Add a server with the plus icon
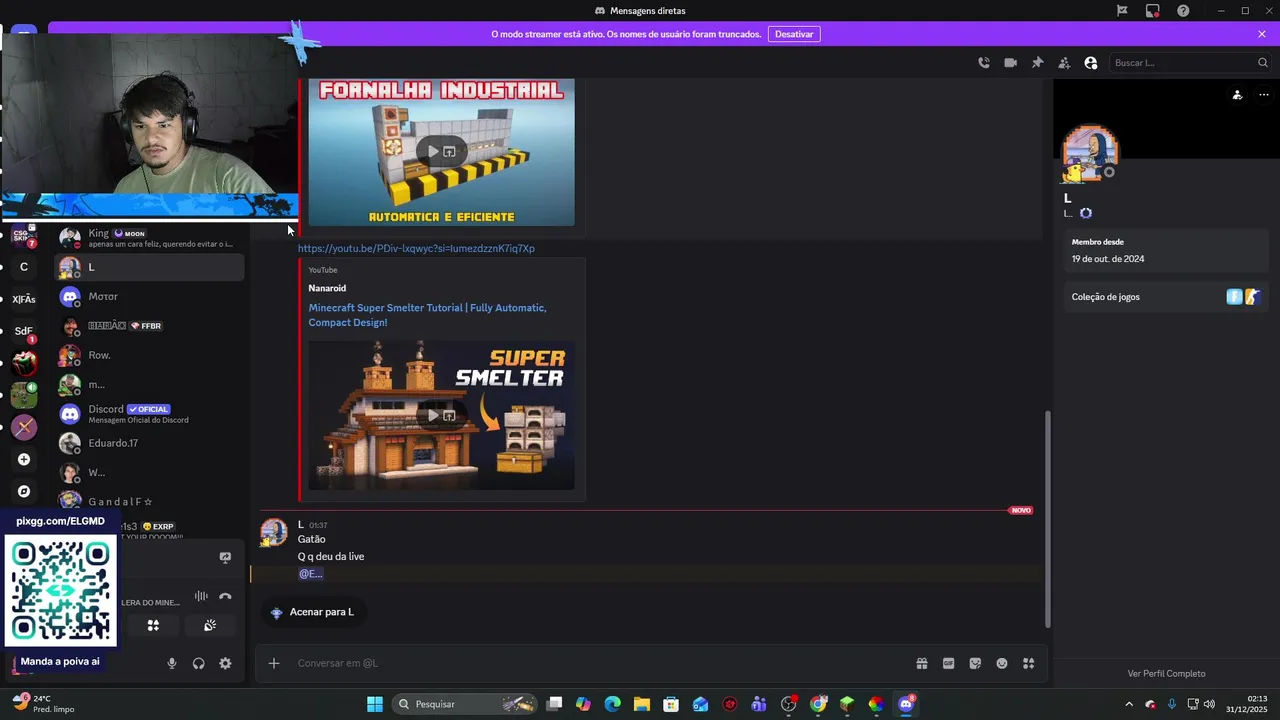This screenshot has width=1280, height=720. (x=24, y=459)
